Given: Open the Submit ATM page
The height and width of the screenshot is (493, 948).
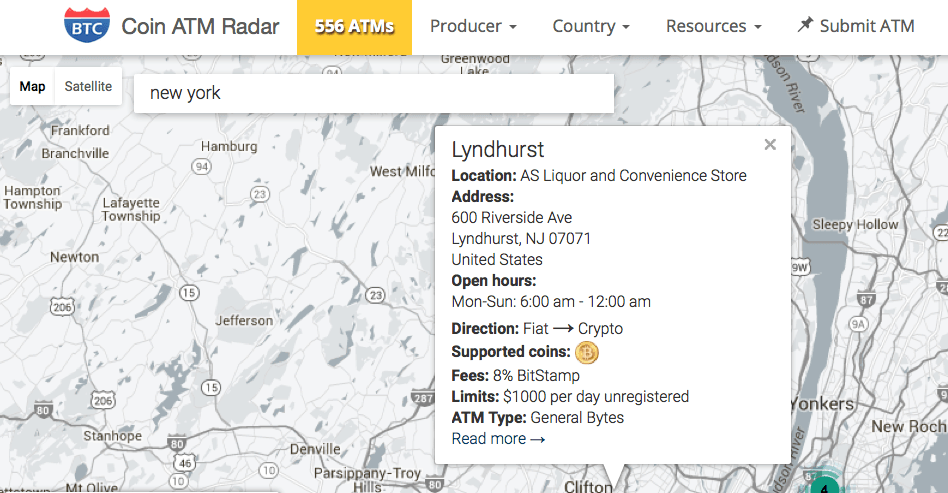Looking at the screenshot, I should tap(855, 25).
